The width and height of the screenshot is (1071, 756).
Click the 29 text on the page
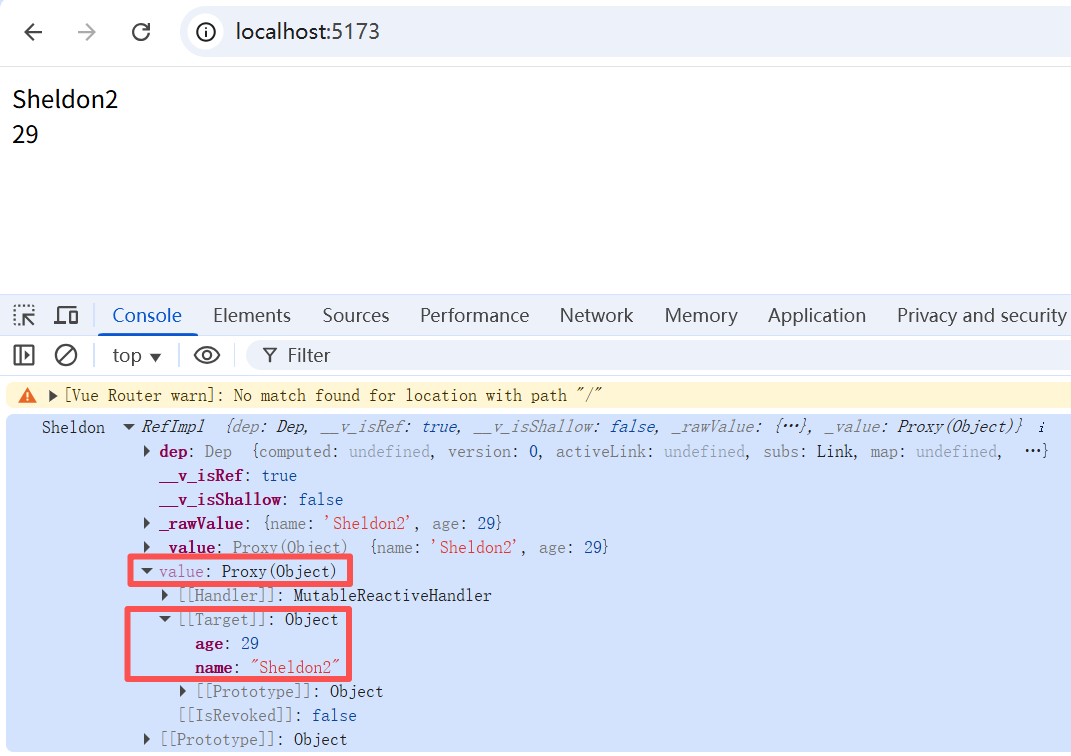pos(25,135)
